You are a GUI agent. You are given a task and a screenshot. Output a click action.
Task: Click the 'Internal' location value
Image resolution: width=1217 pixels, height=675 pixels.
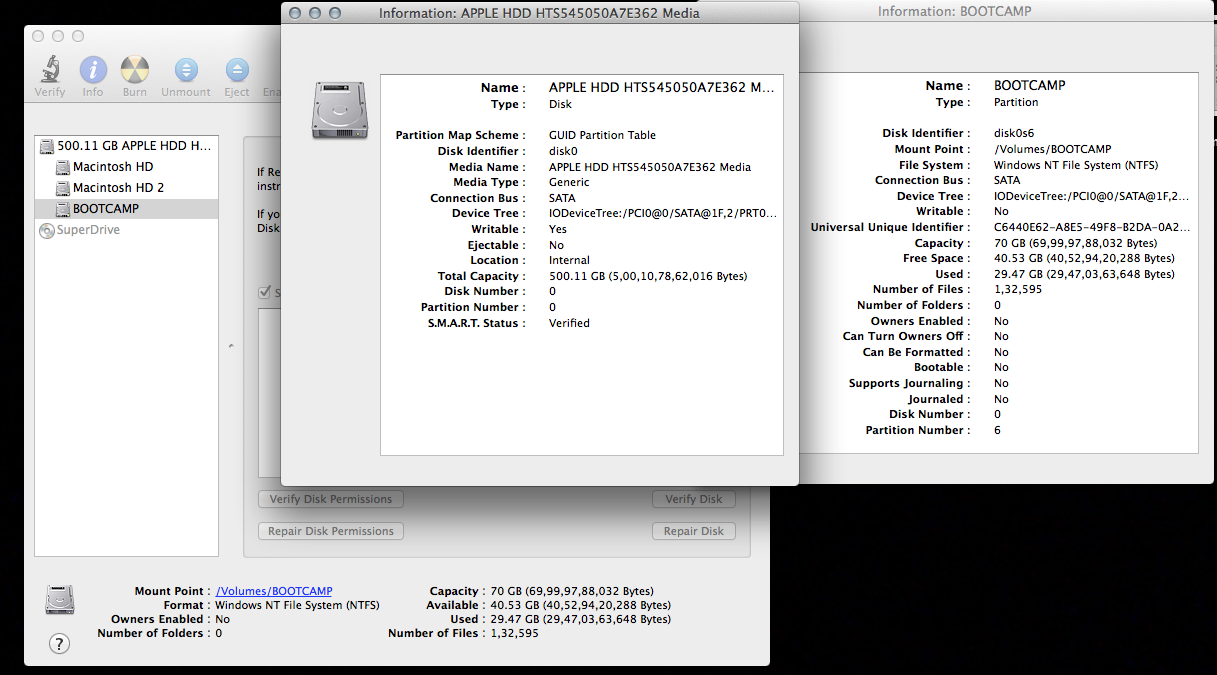pyautogui.click(x=569, y=260)
